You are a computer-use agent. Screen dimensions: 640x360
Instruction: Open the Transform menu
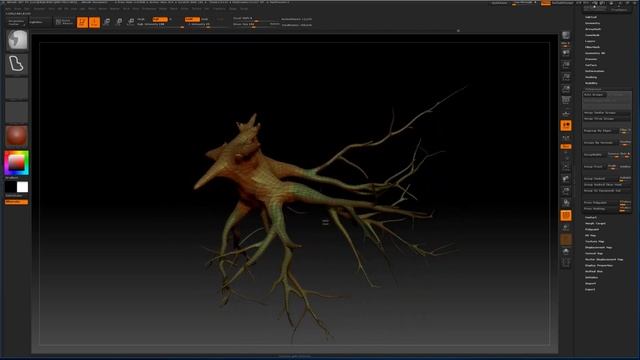coord(219,8)
